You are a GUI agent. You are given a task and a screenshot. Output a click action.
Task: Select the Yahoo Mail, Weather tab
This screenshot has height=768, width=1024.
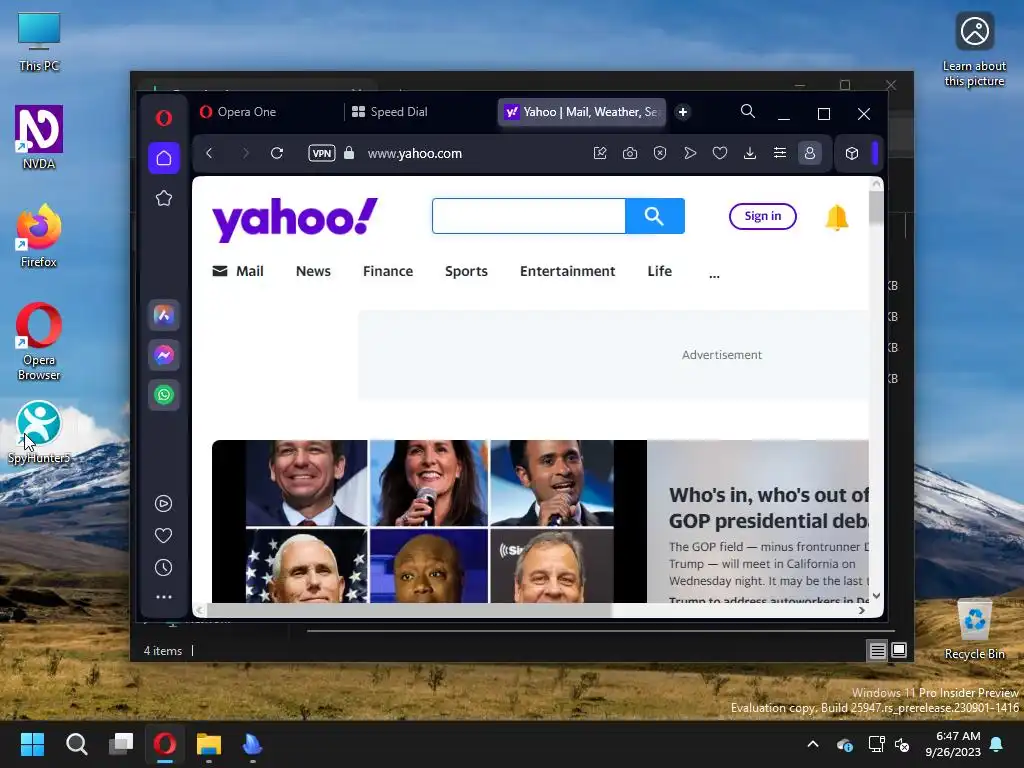[582, 112]
